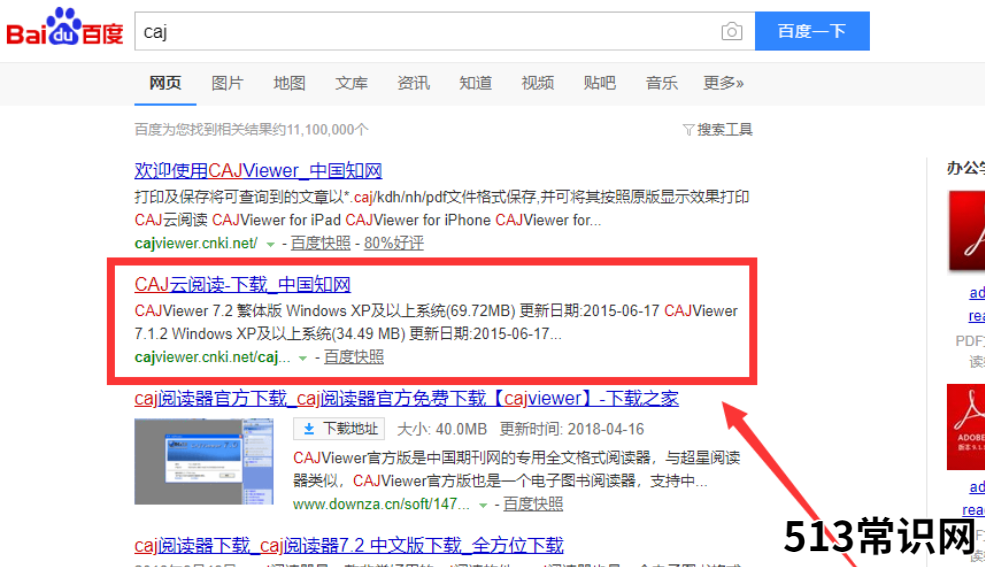Select the 视频 tab

[538, 83]
